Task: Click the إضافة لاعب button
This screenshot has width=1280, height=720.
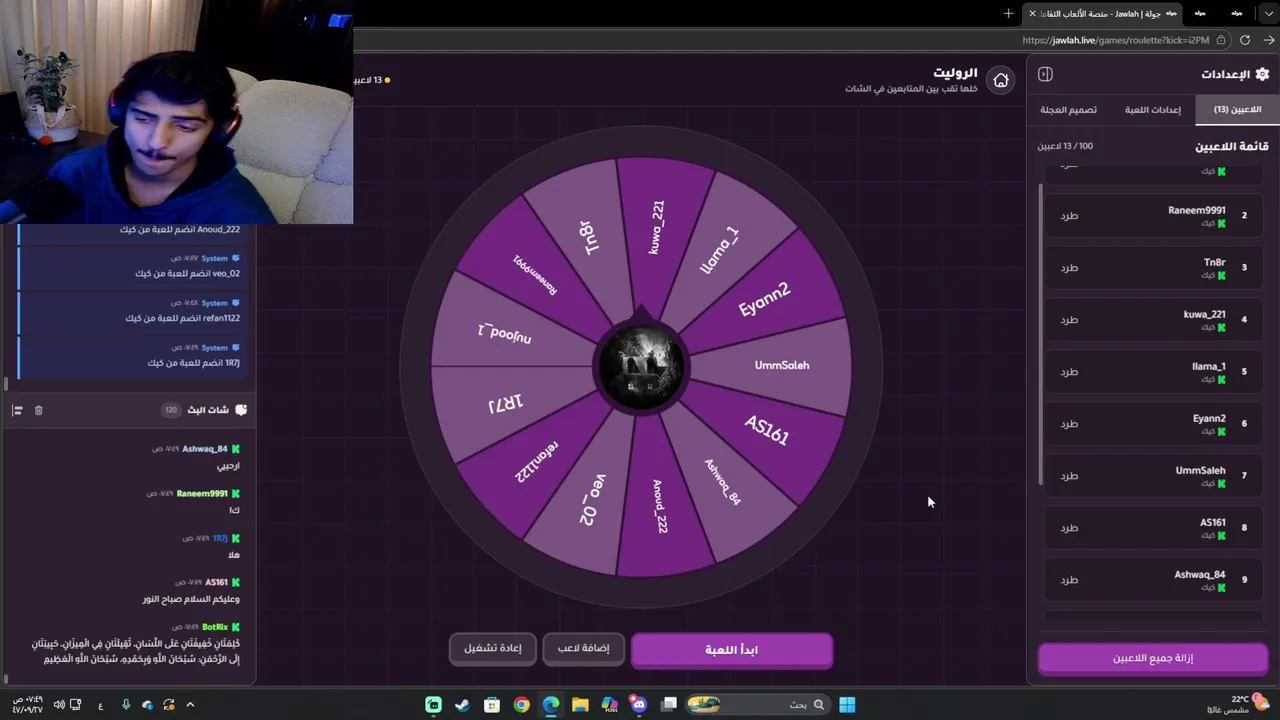Action: [583, 648]
